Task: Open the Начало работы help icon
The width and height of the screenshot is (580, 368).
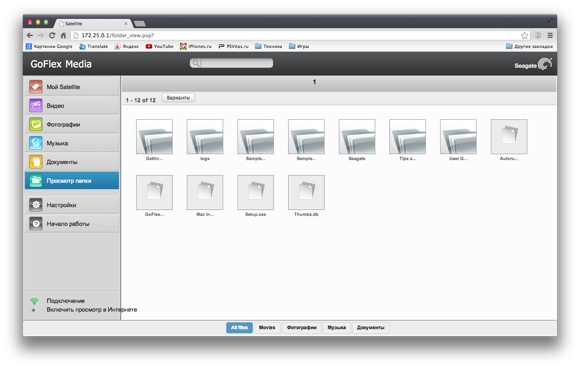Action: [x=36, y=224]
